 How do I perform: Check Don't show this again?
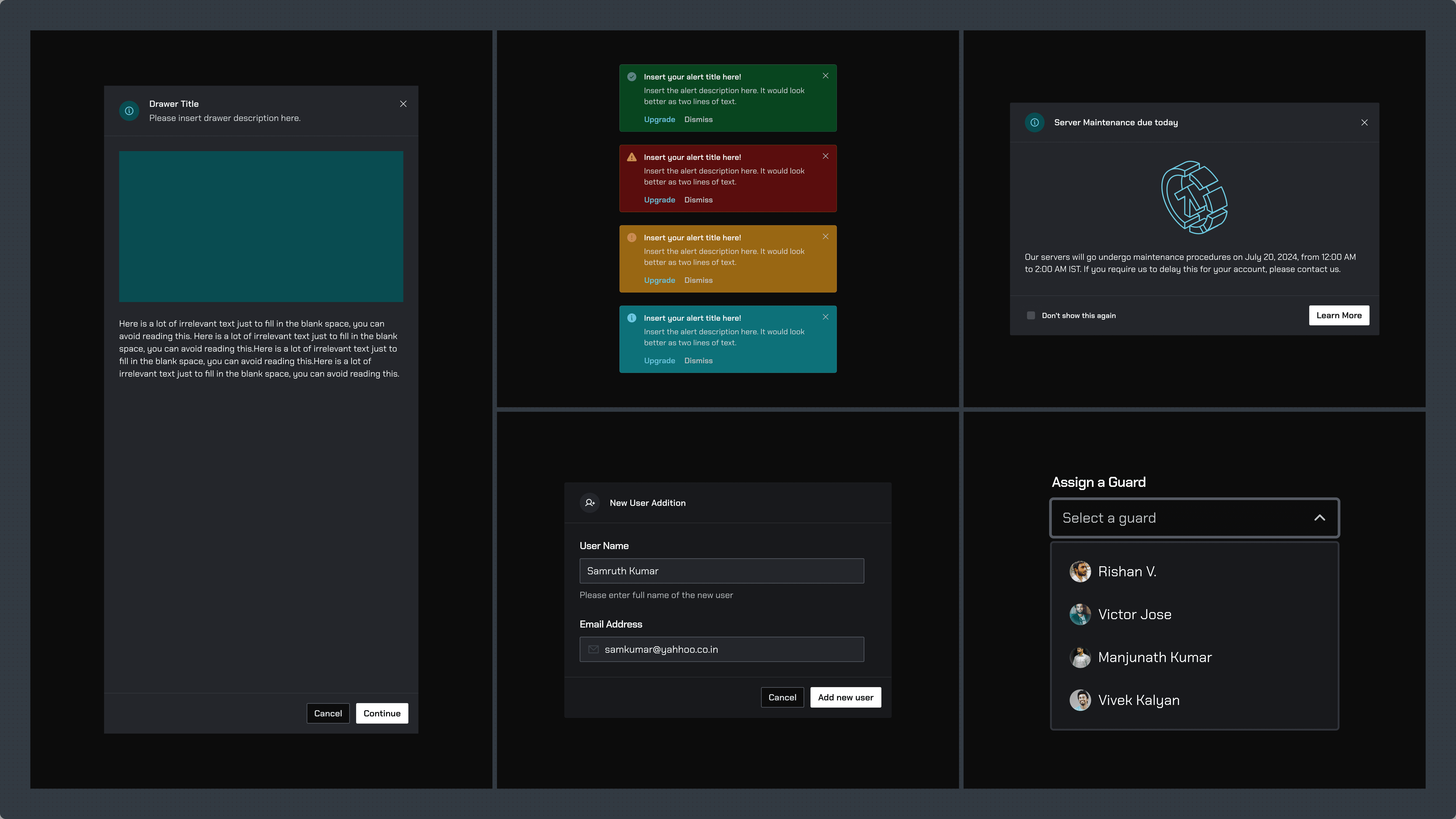pyautogui.click(x=1031, y=315)
